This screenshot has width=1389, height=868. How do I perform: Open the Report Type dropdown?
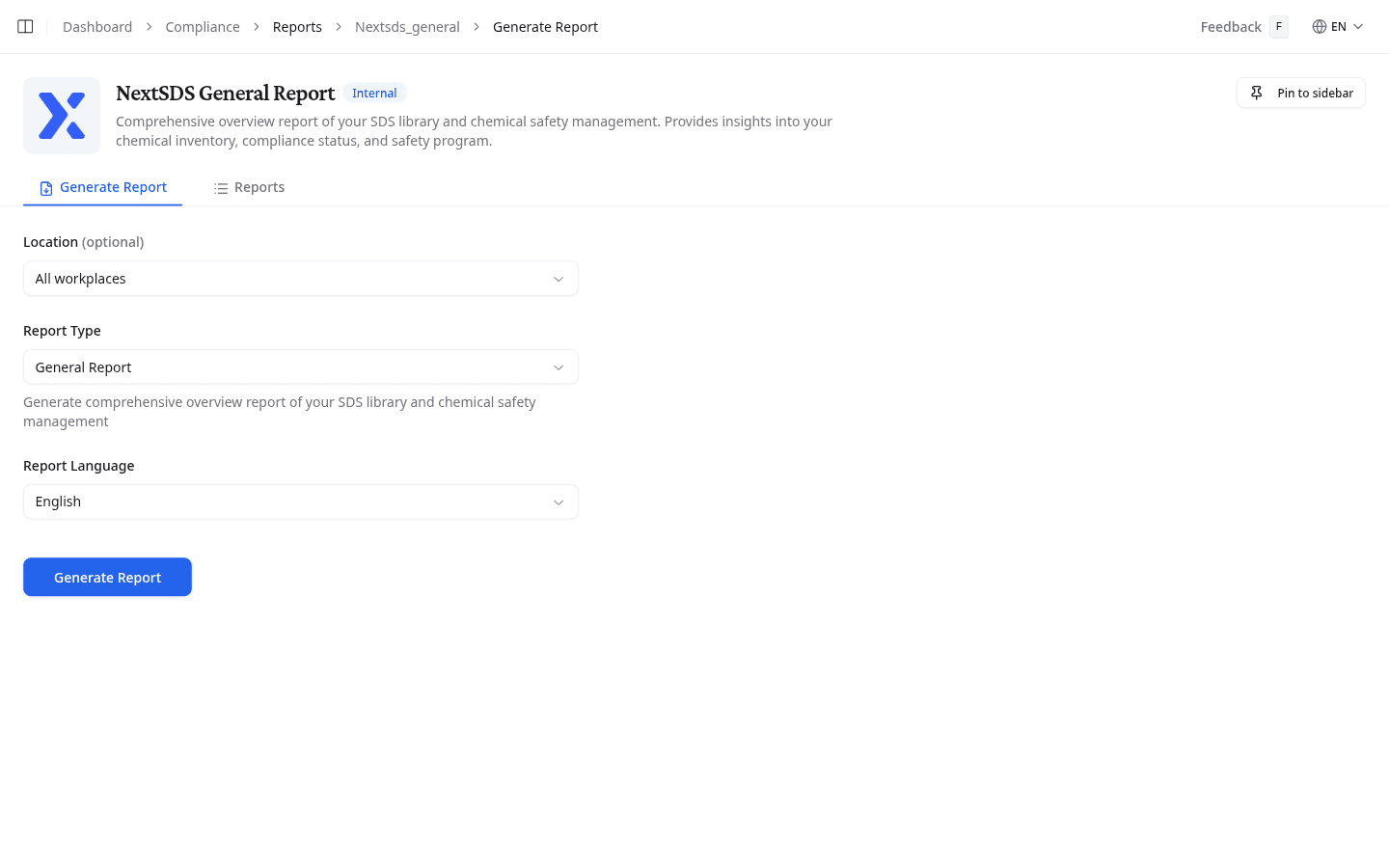(301, 367)
